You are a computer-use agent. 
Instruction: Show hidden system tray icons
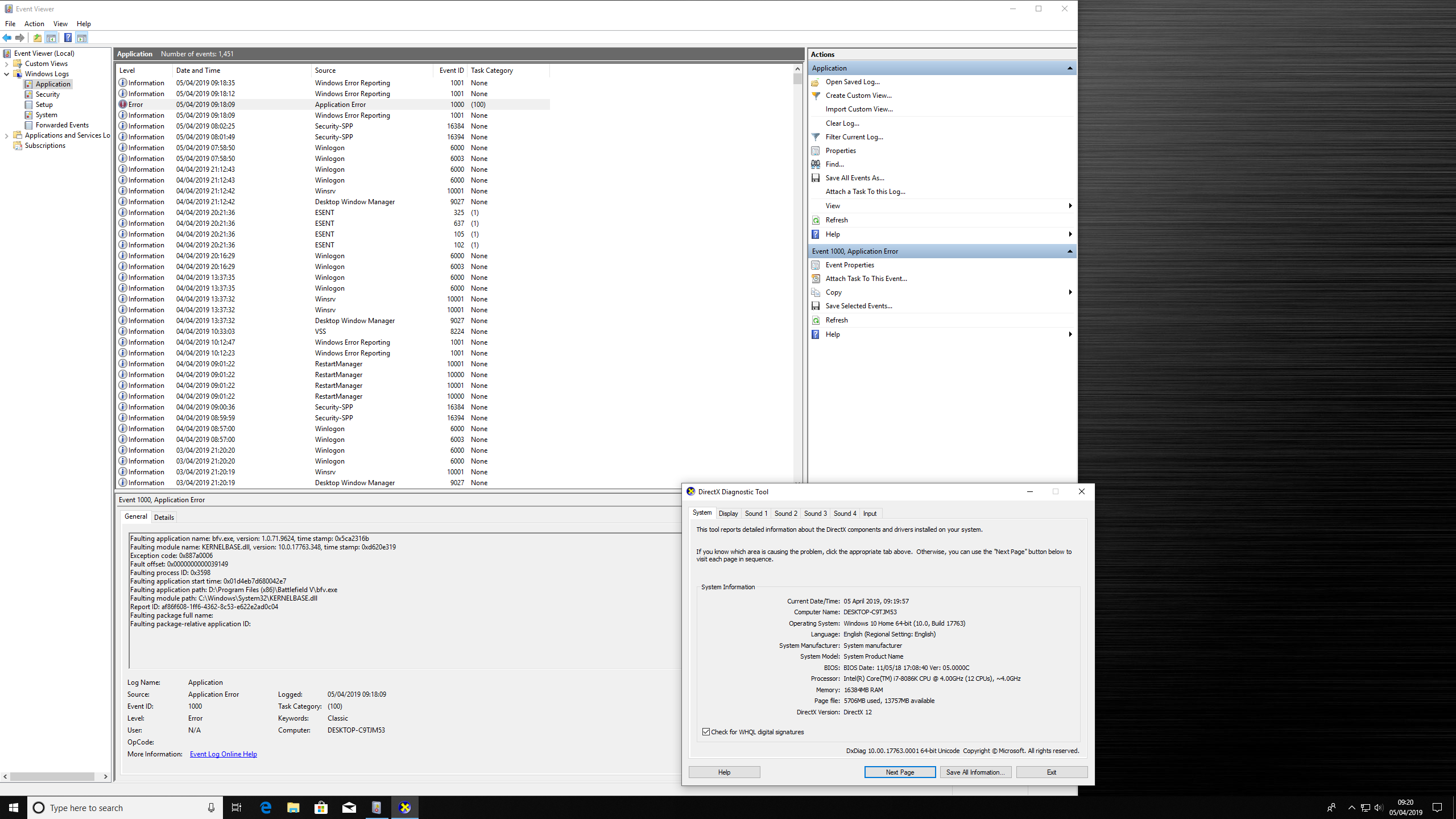coord(1351,808)
